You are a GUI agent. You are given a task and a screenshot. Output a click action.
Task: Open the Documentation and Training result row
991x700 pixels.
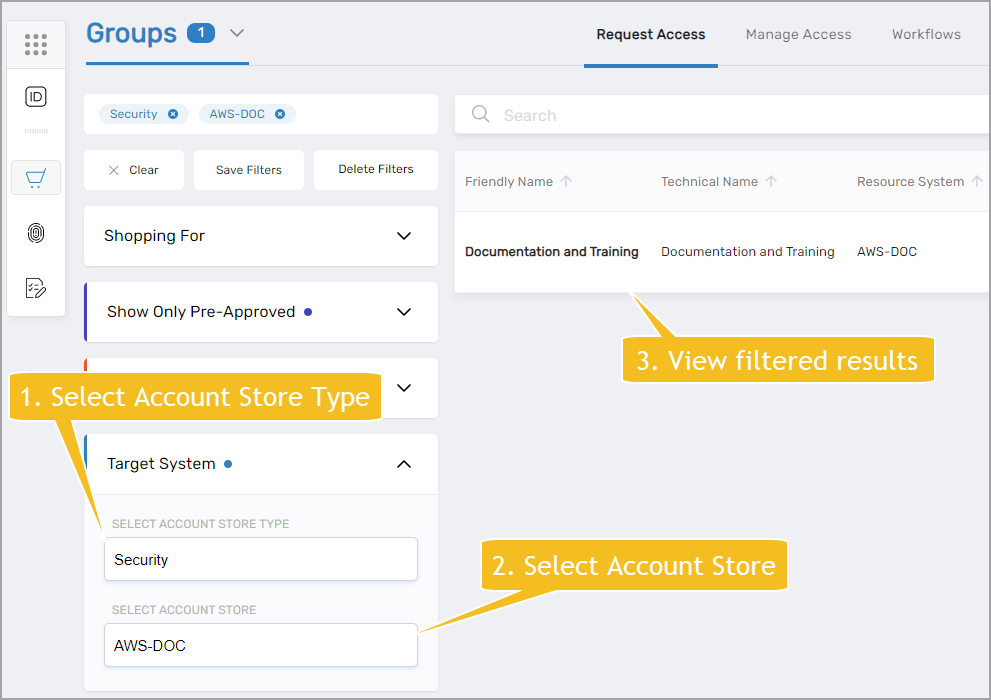point(552,252)
